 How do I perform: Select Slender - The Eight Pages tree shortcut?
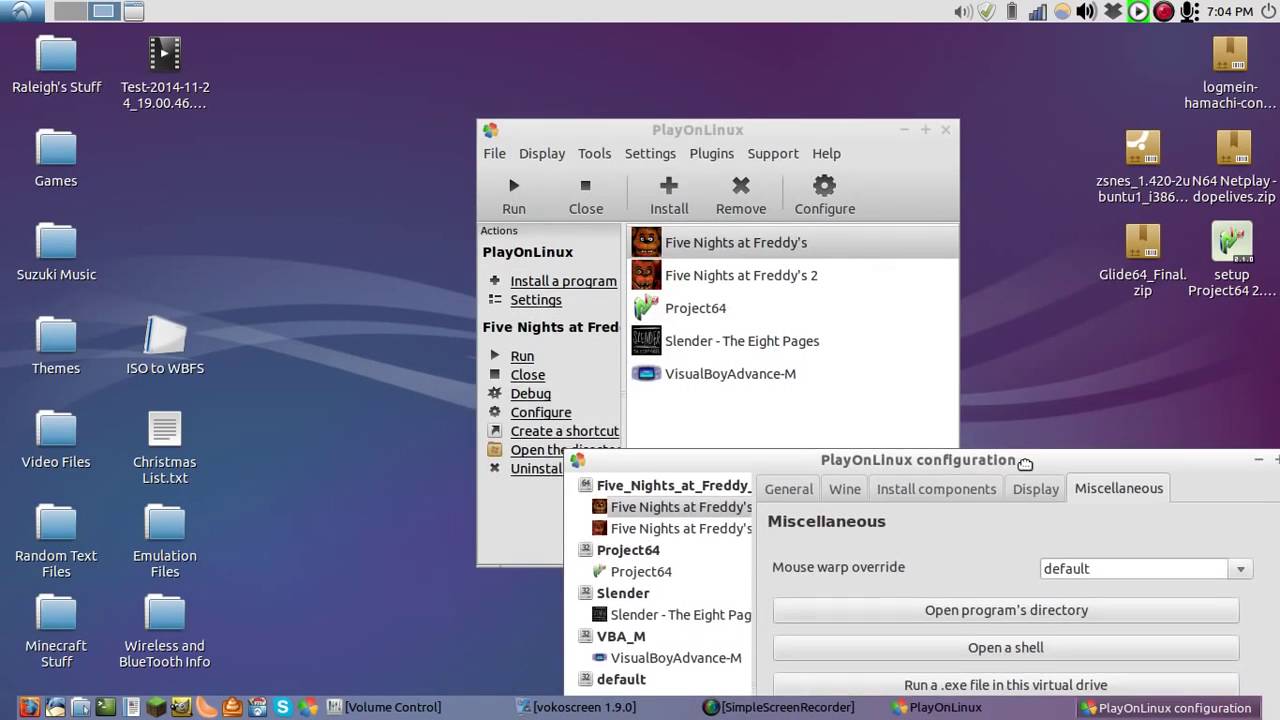click(x=681, y=615)
